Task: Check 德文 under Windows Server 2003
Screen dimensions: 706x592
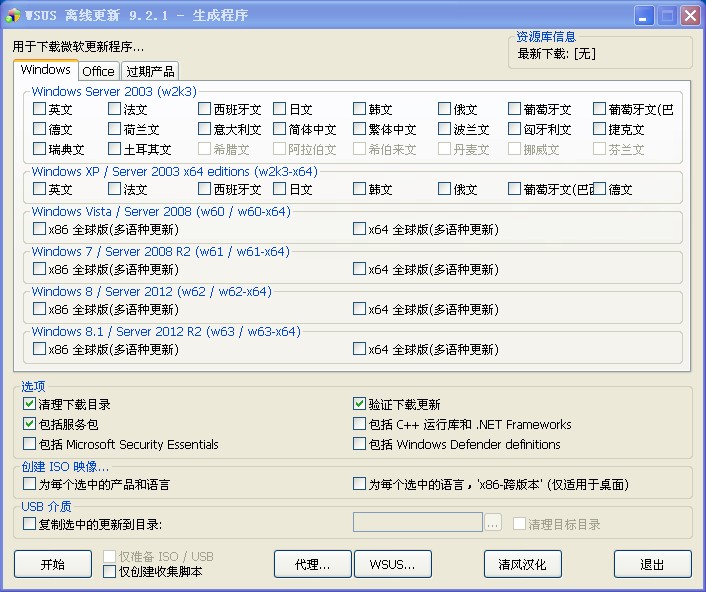Action: point(40,129)
